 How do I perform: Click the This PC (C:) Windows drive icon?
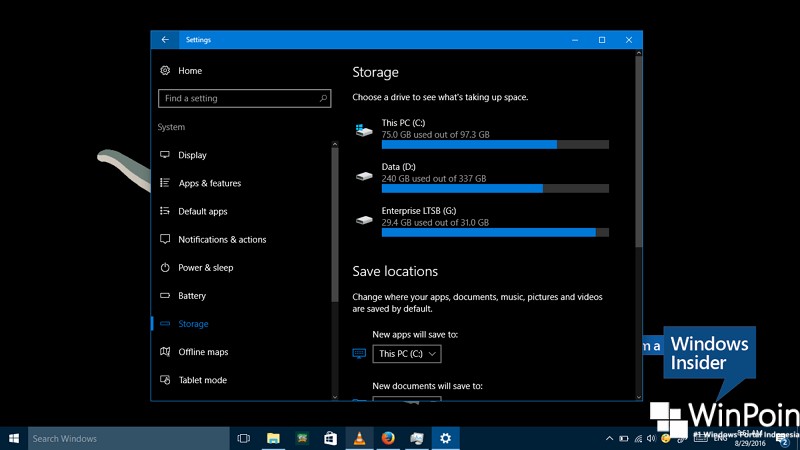tap(364, 130)
